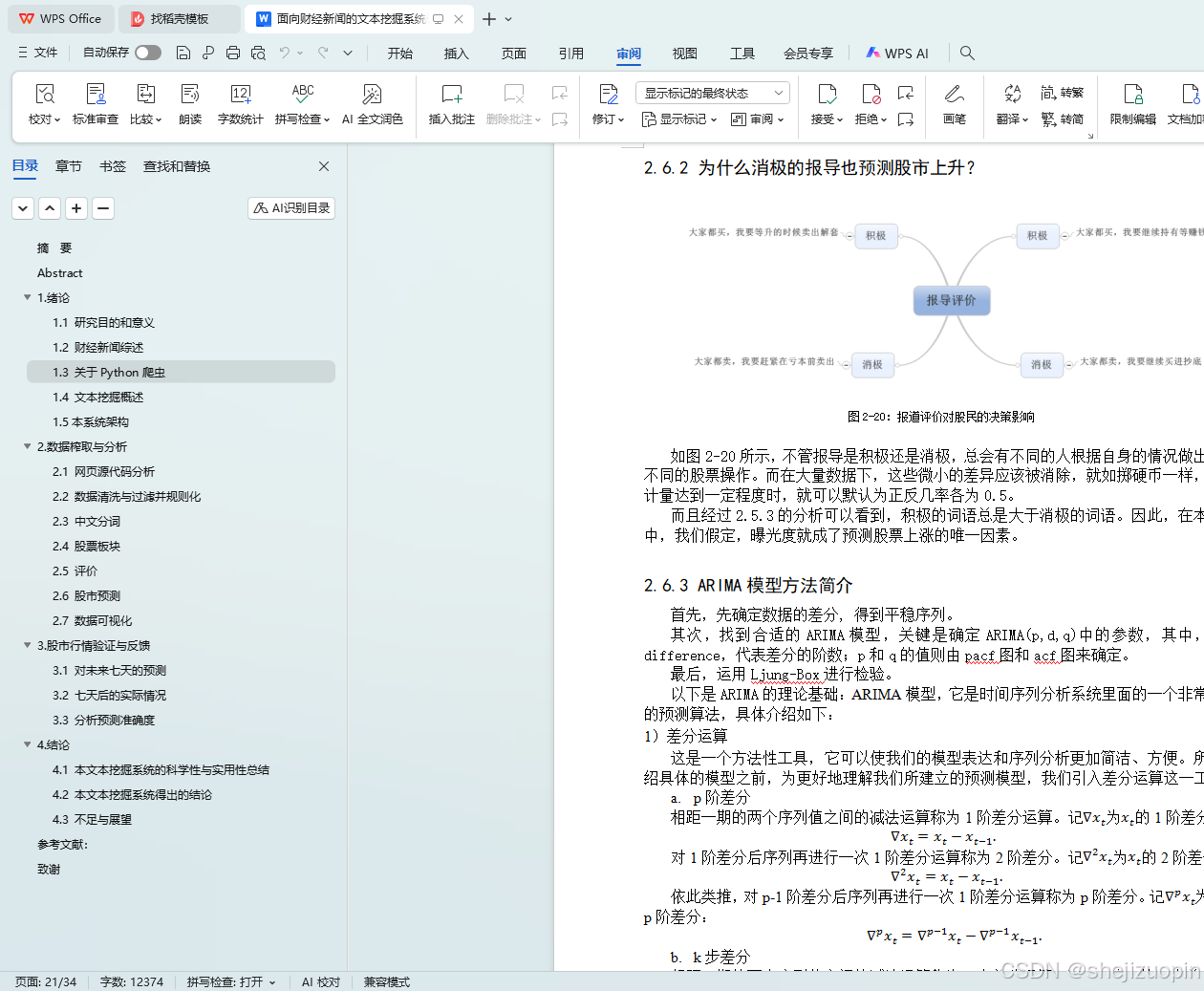Switch to the 开始 ribbon tab

tap(400, 54)
